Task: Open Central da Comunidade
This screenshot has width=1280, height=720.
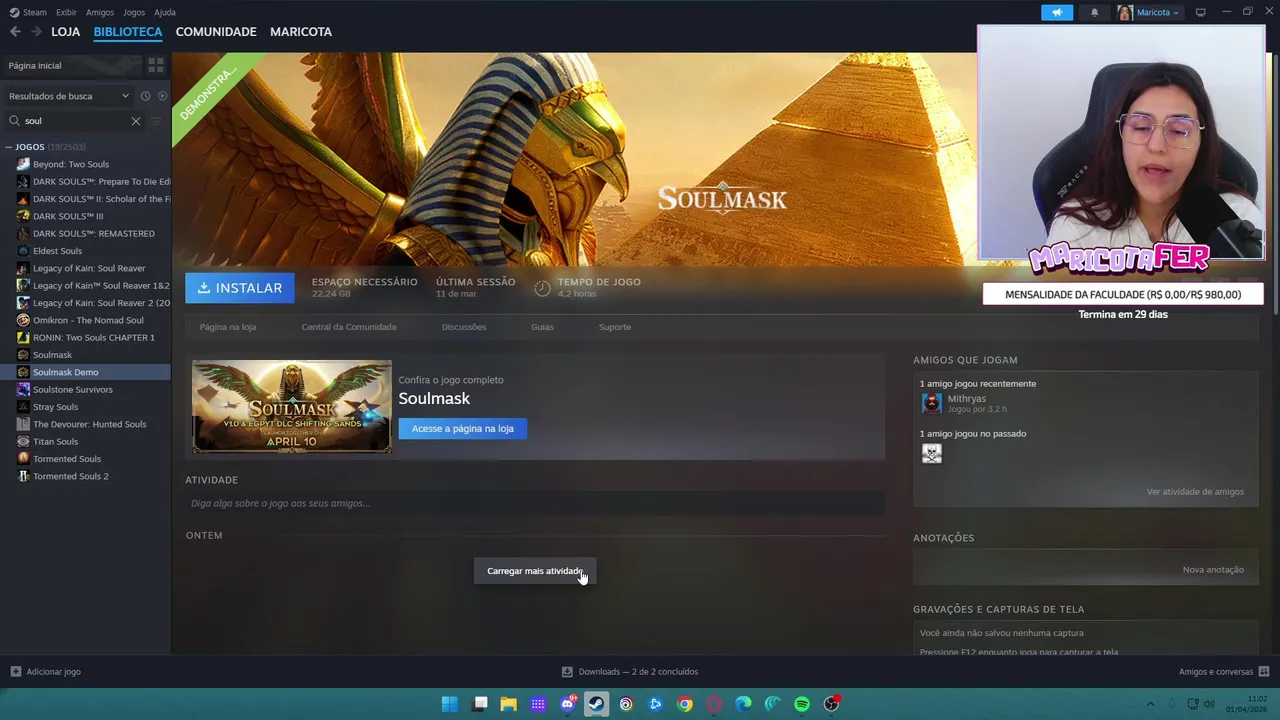Action: point(349,327)
